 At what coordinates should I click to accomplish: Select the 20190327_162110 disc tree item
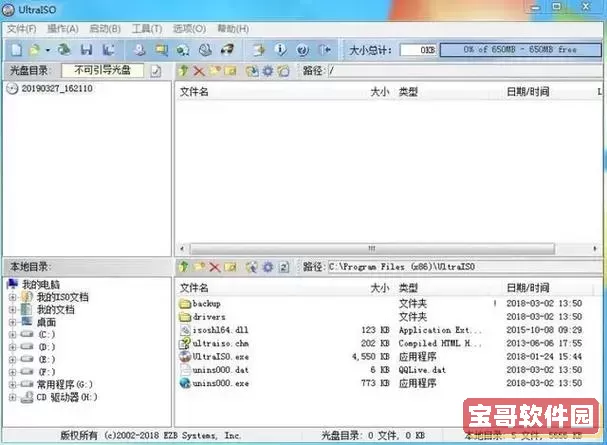pos(57,88)
